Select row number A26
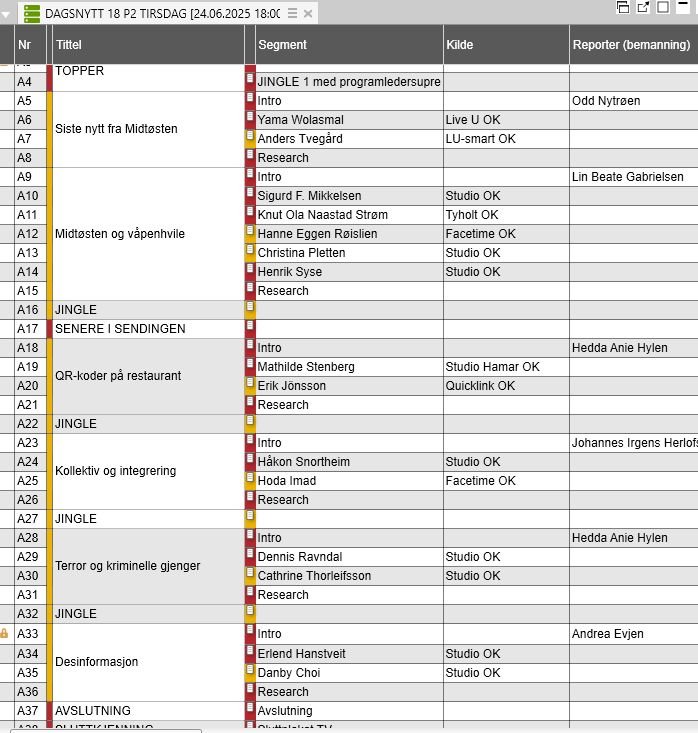 tap(28, 500)
